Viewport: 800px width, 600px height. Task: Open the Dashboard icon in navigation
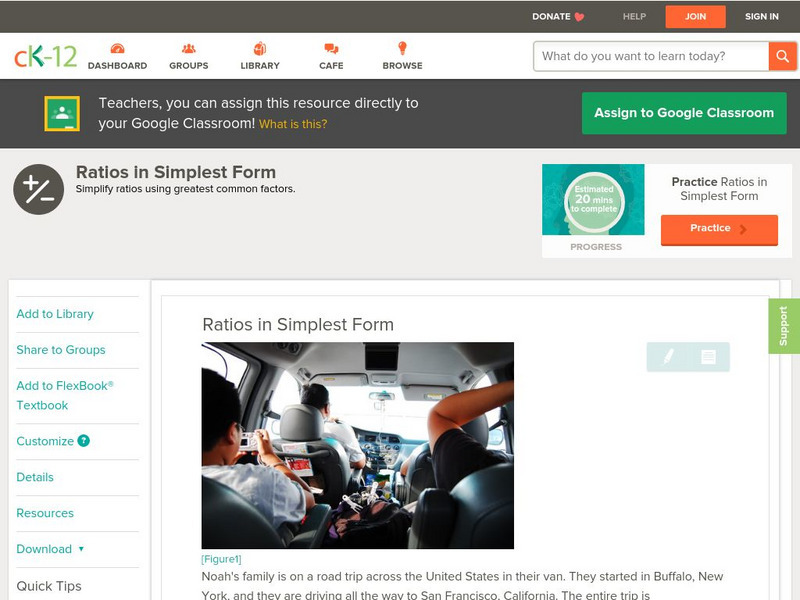[x=117, y=49]
